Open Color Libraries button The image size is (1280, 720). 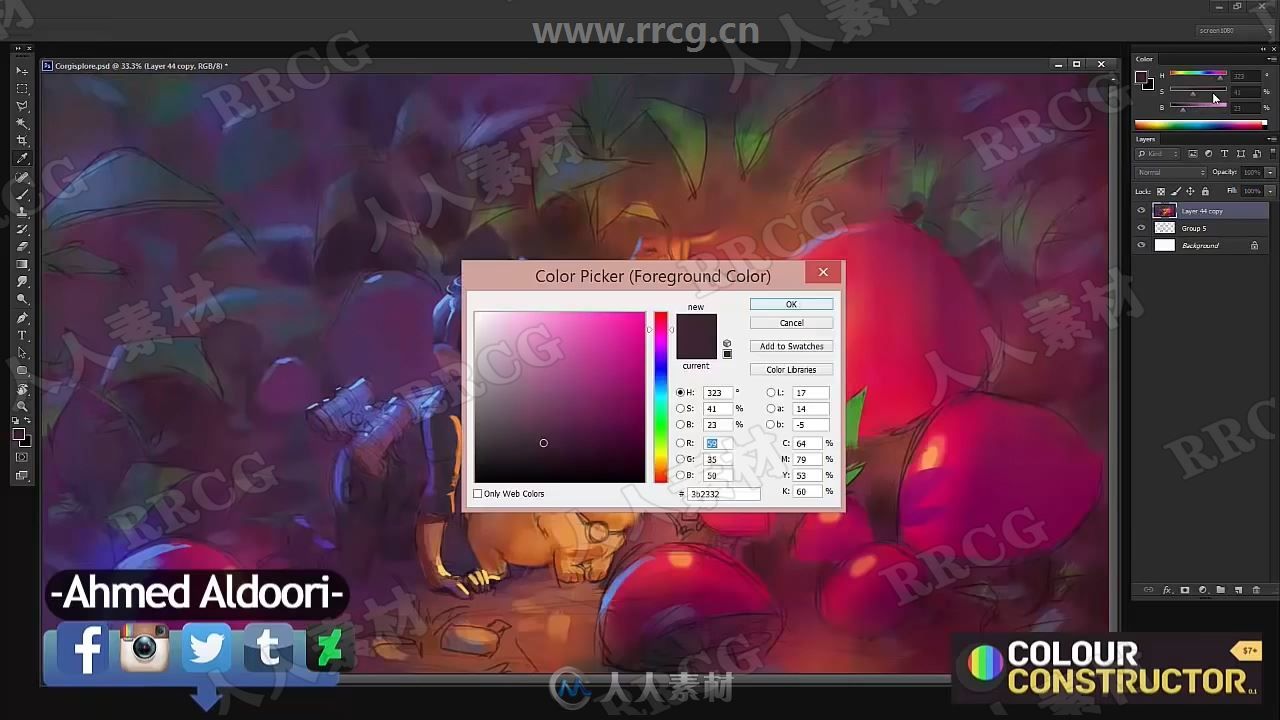point(791,370)
